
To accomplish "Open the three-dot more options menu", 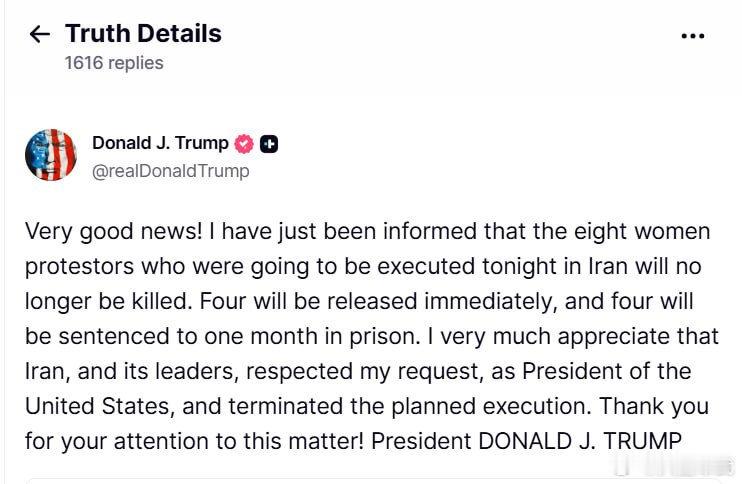I will [692, 36].
